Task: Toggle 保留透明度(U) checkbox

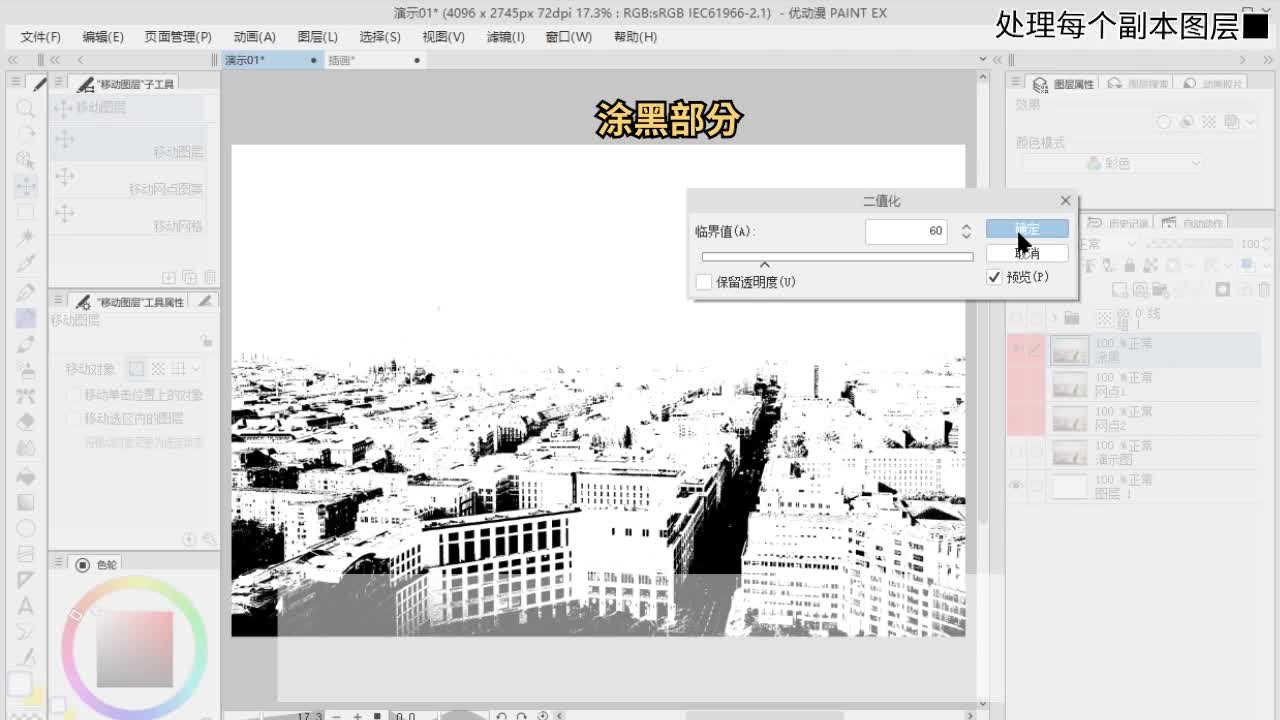Action: click(x=704, y=282)
